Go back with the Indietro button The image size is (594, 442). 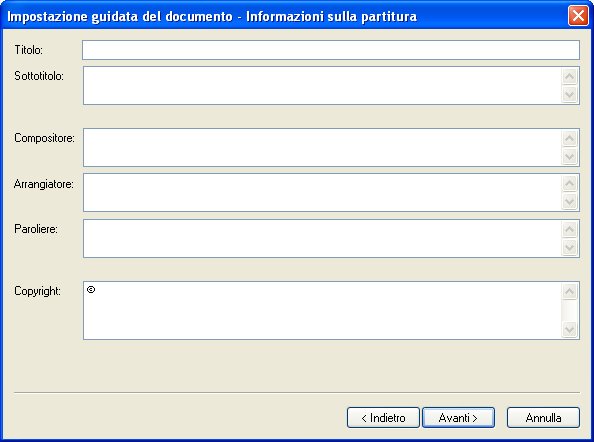click(383, 418)
